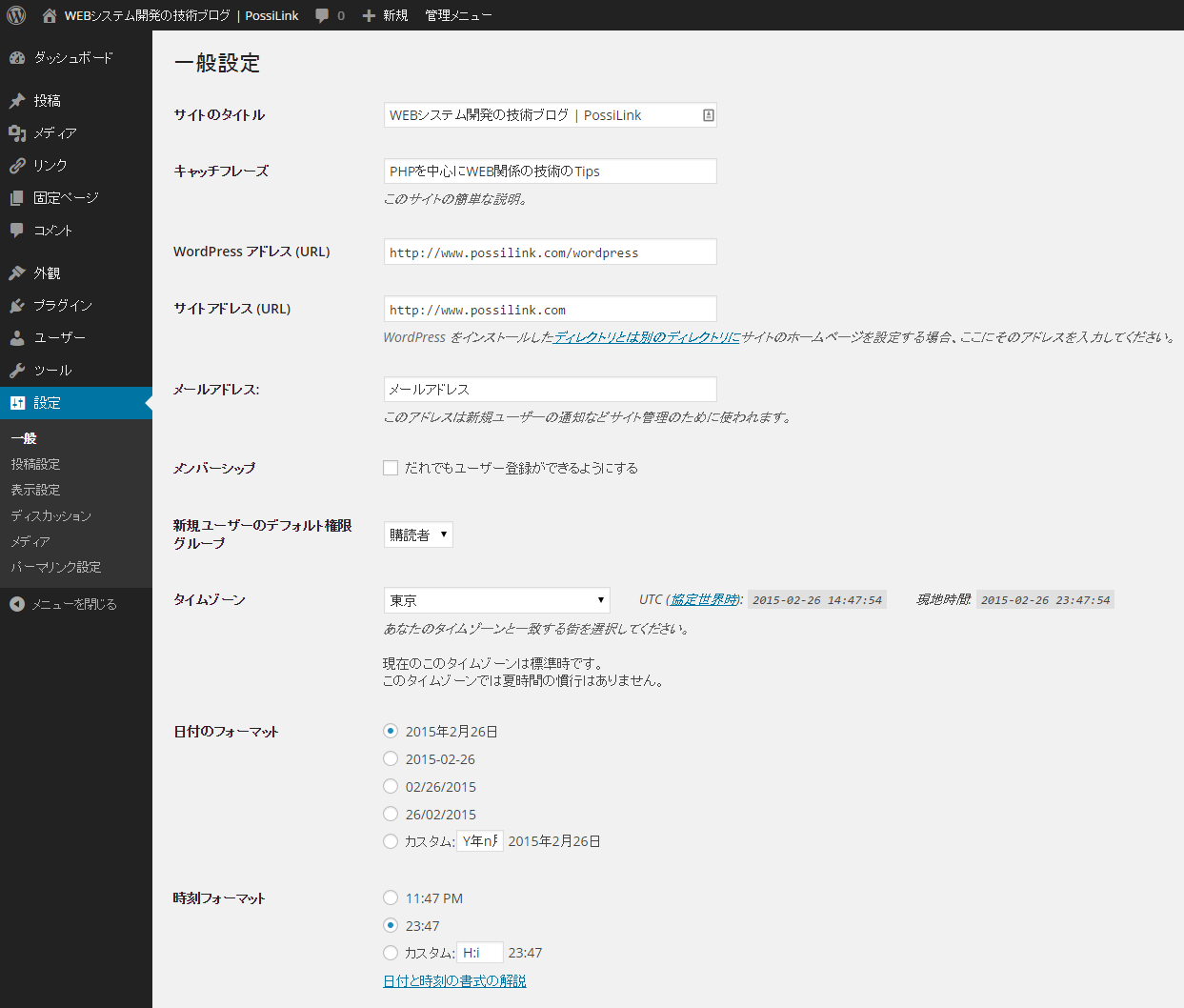Select 一般 settings submenu item
Viewport: 1184px width, 1008px height.
[24, 438]
